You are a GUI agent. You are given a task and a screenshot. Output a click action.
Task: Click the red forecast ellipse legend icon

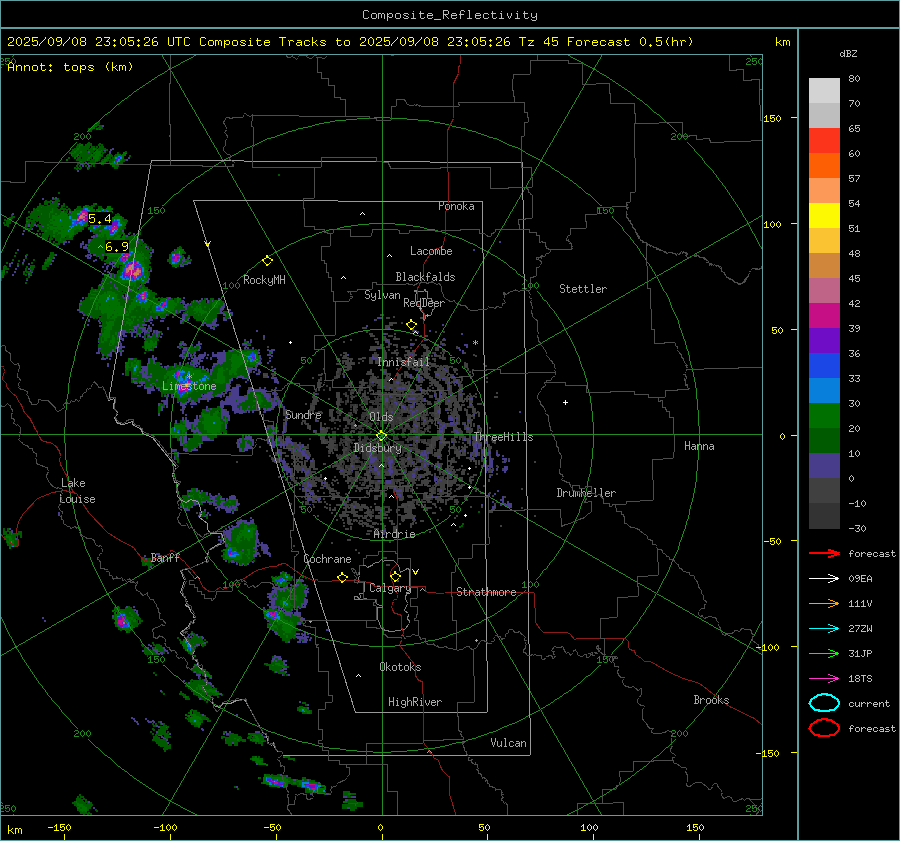coord(824,728)
